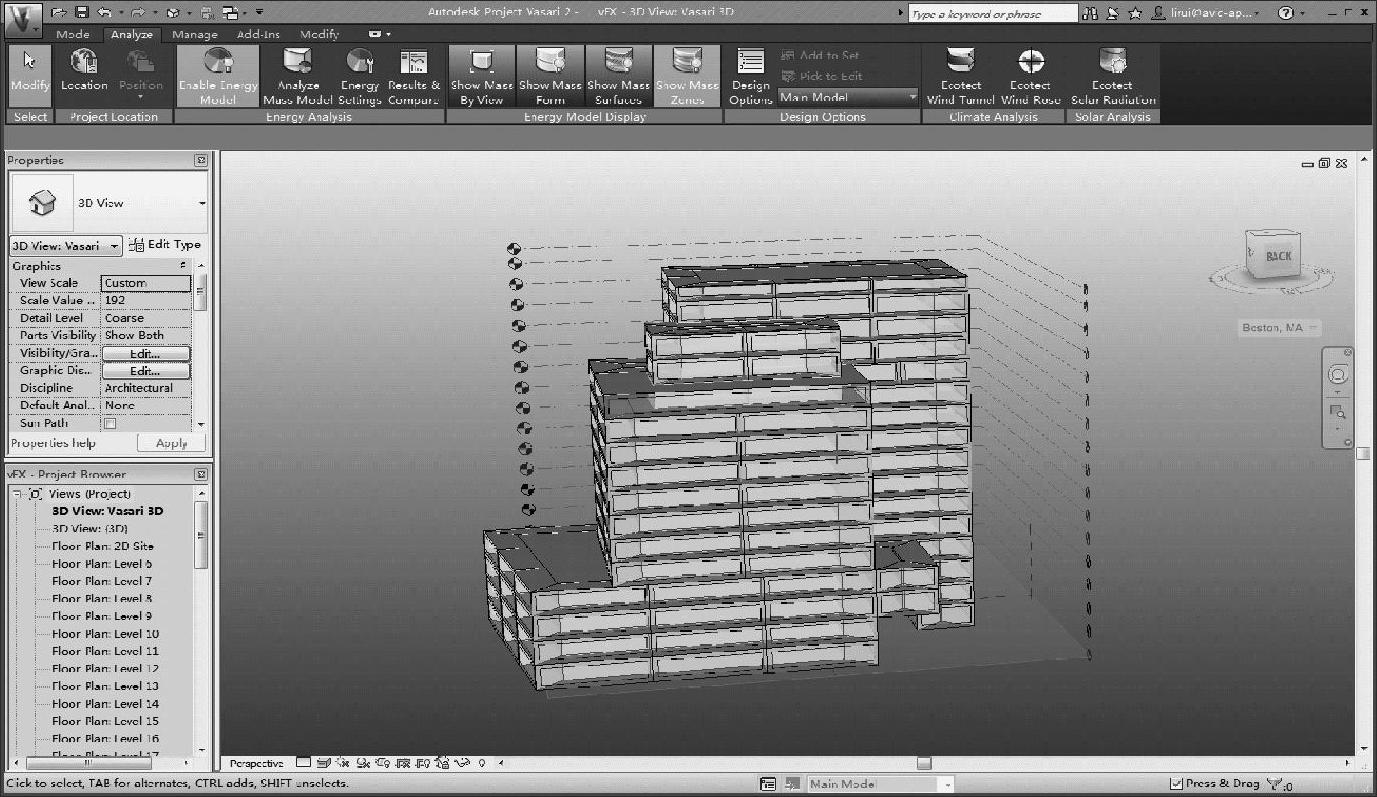Toggle Show Mass Zones display
This screenshot has height=797, width=1377.
tap(687, 64)
